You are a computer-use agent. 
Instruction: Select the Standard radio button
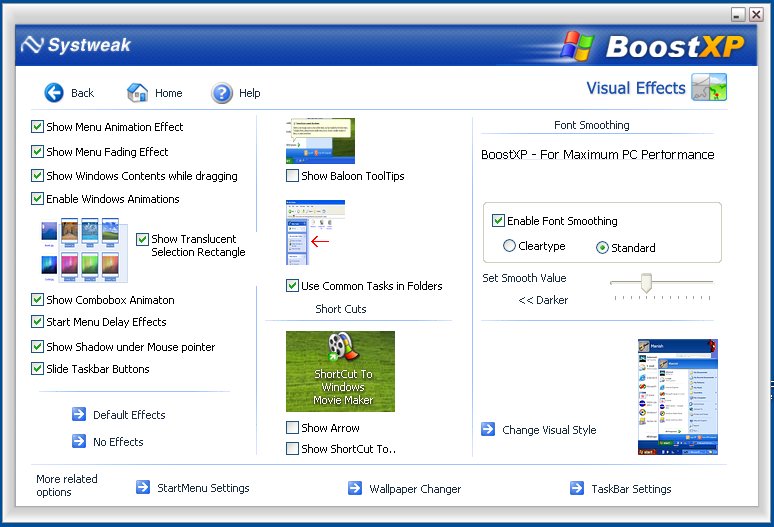pyautogui.click(x=602, y=248)
